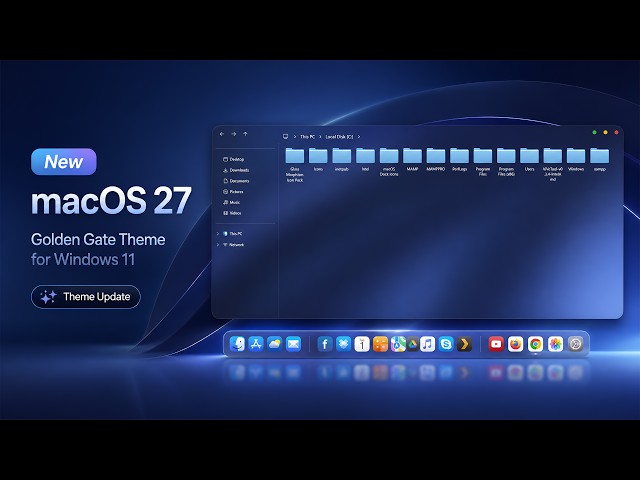The width and height of the screenshot is (640, 480).
Task: Open Documents in the sidebar
Action: point(236,181)
